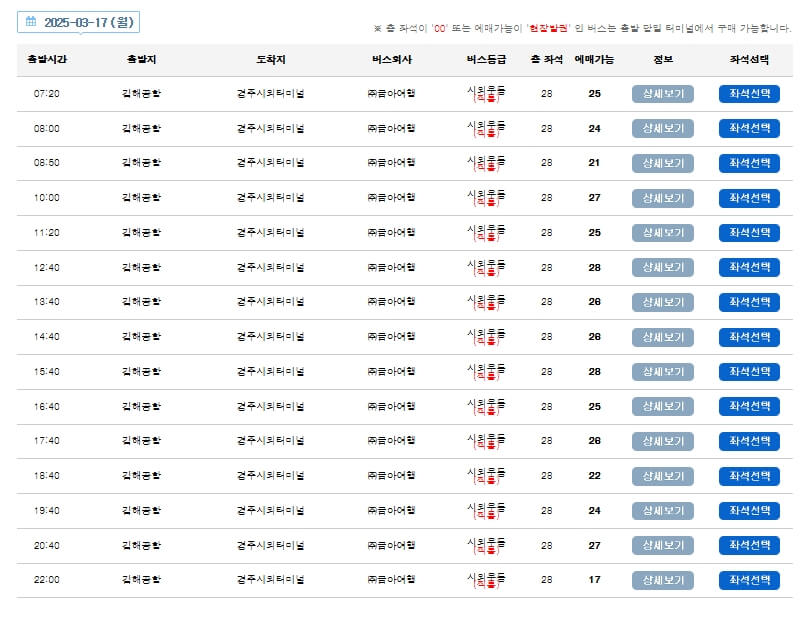The width and height of the screenshot is (811, 620).
Task: Click the 예매가능 column header
Action: click(x=594, y=59)
